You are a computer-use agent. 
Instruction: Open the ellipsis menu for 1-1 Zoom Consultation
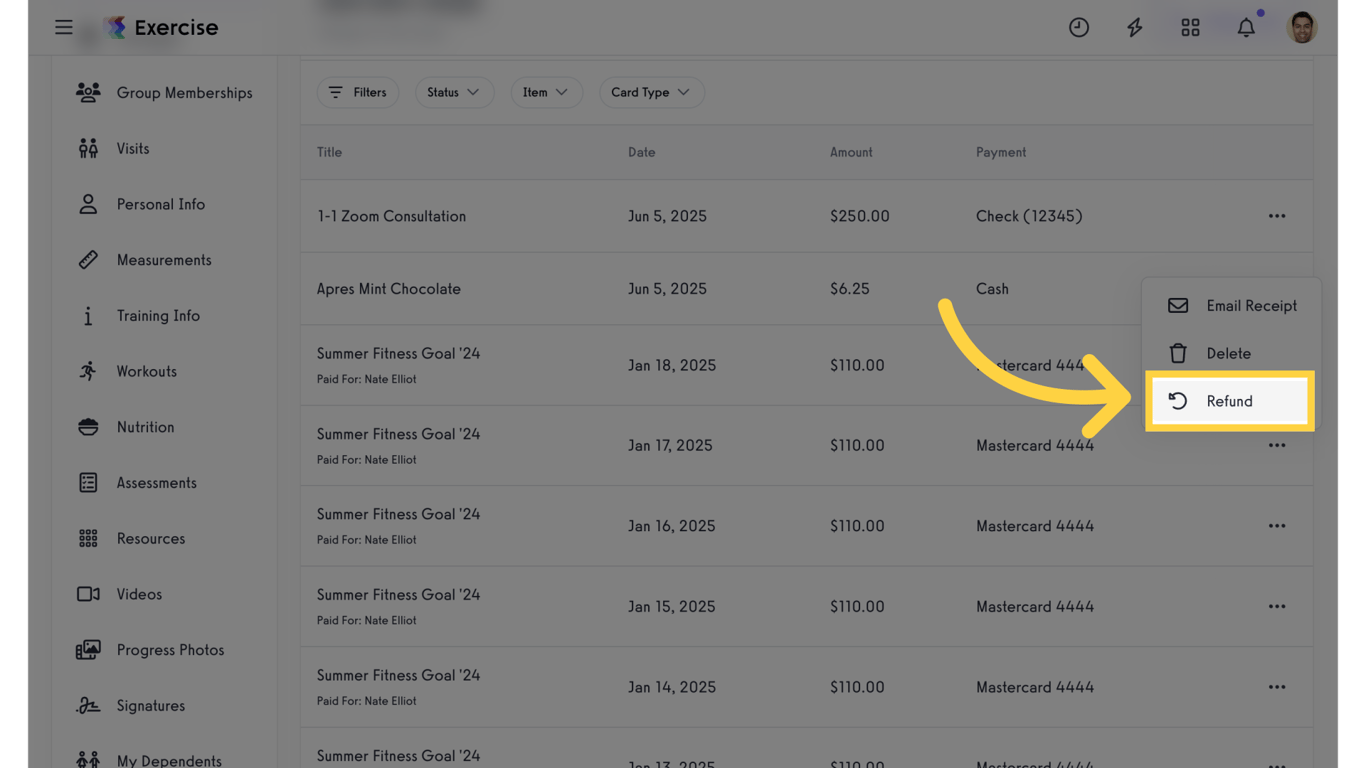(x=1276, y=215)
